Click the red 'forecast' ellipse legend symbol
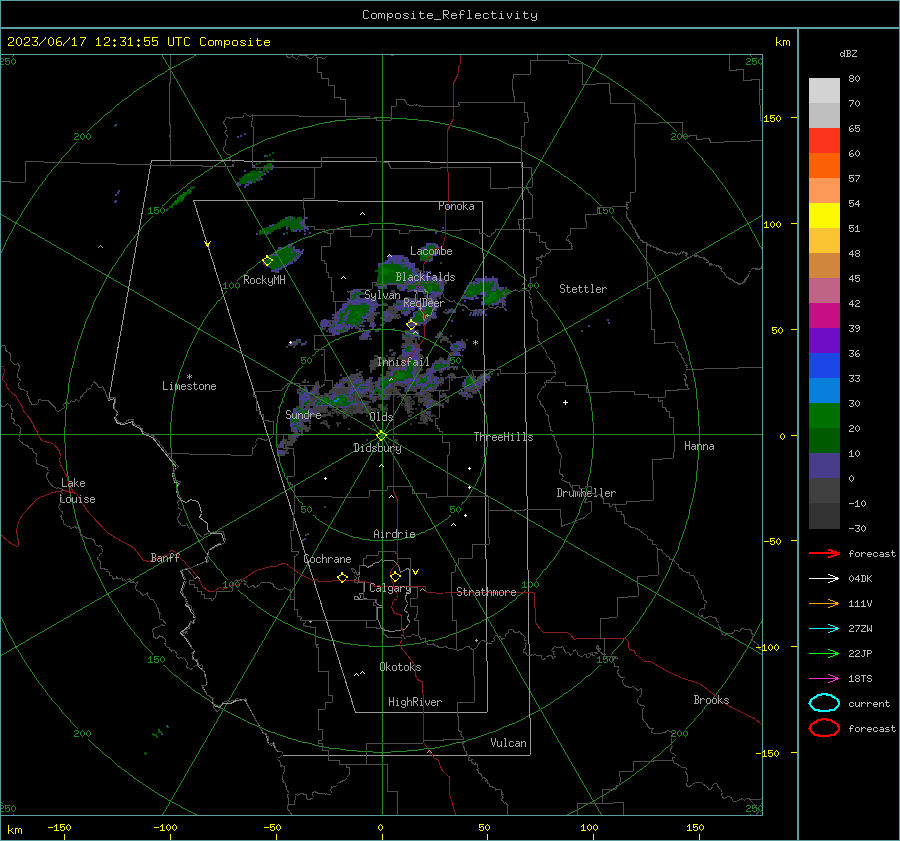 tap(824, 728)
